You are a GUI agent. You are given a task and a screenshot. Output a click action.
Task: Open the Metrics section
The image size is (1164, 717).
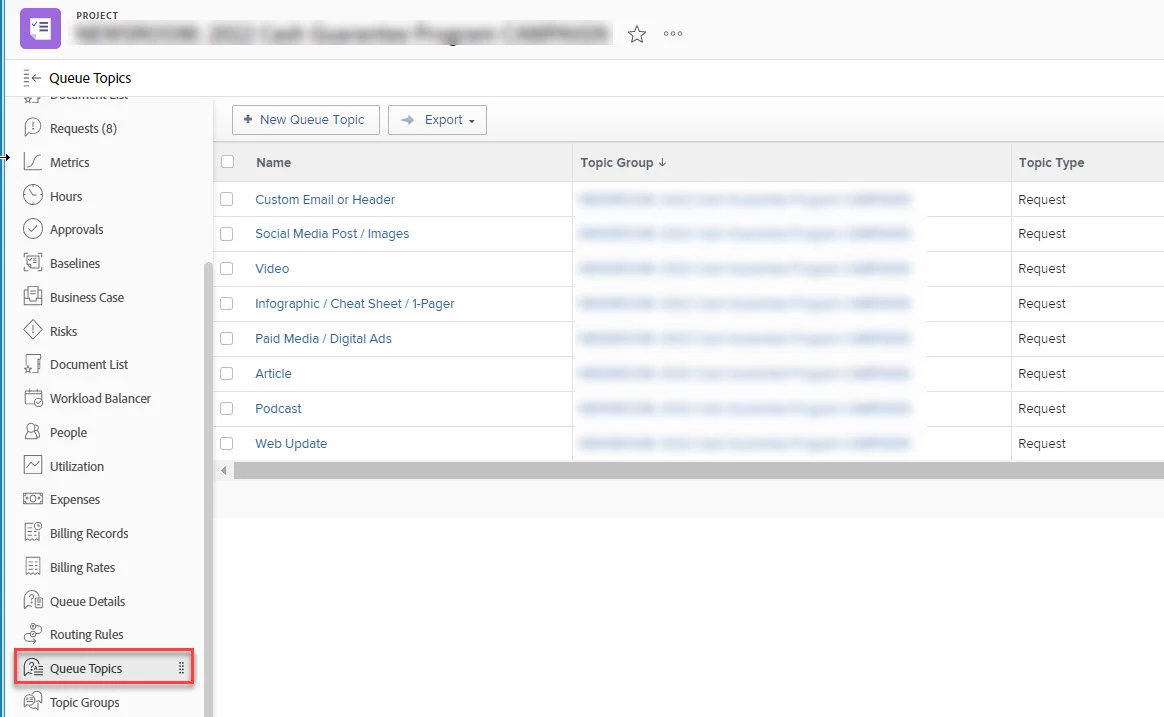pos(70,163)
